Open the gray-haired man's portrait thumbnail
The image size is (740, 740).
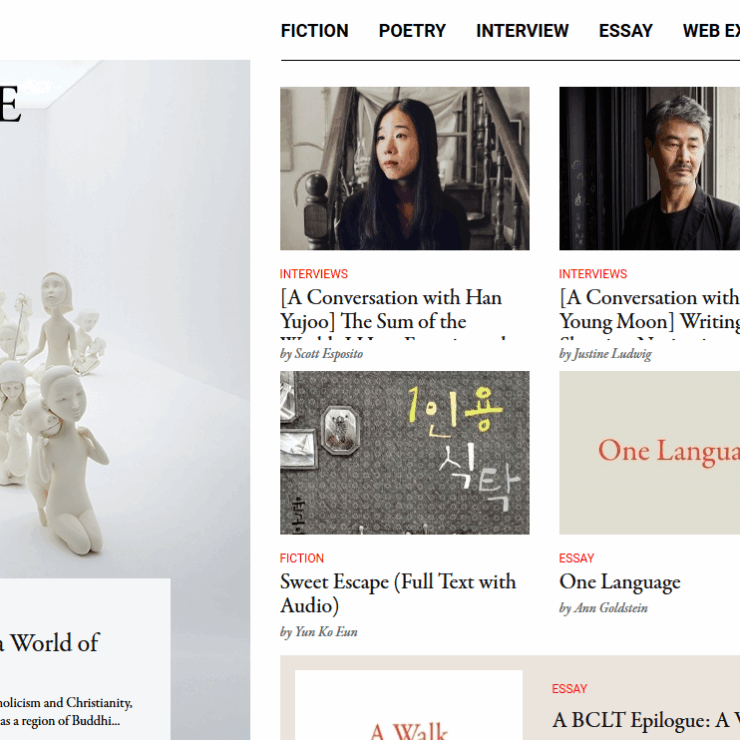coord(649,168)
